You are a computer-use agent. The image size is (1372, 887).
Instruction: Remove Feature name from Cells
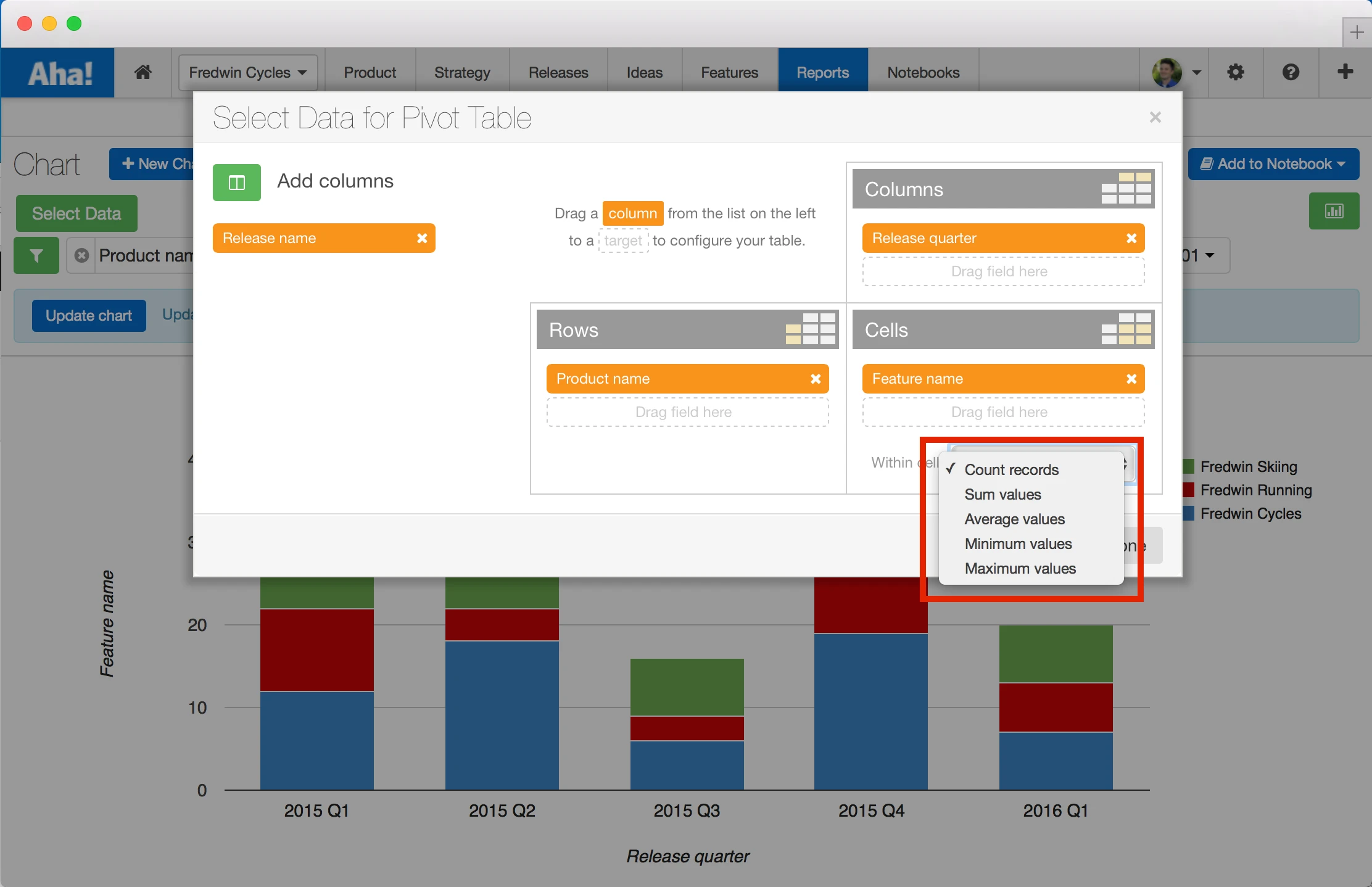tap(1131, 379)
